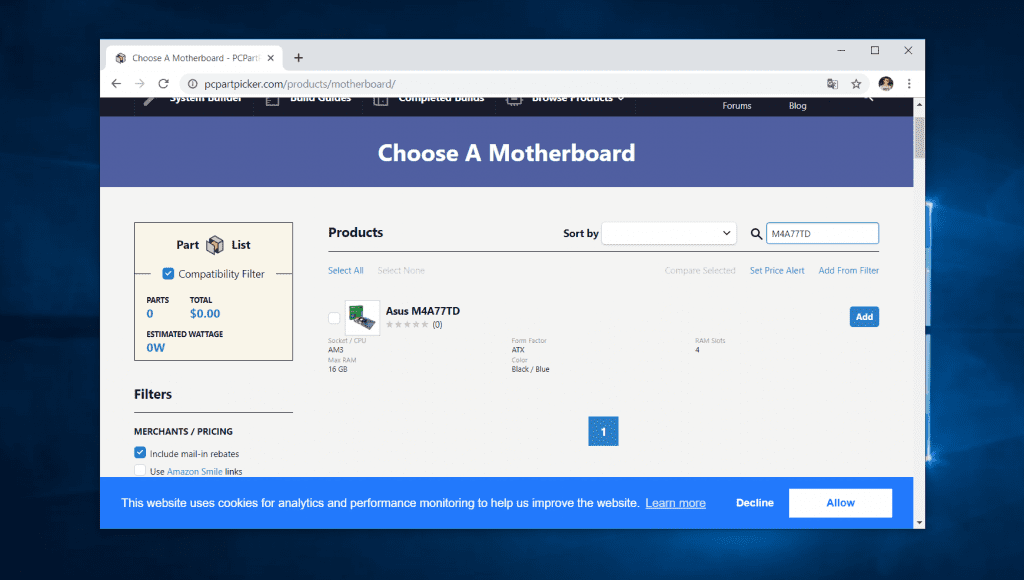This screenshot has width=1024, height=580.
Task: Click the browser forward arrow
Action: [x=140, y=84]
